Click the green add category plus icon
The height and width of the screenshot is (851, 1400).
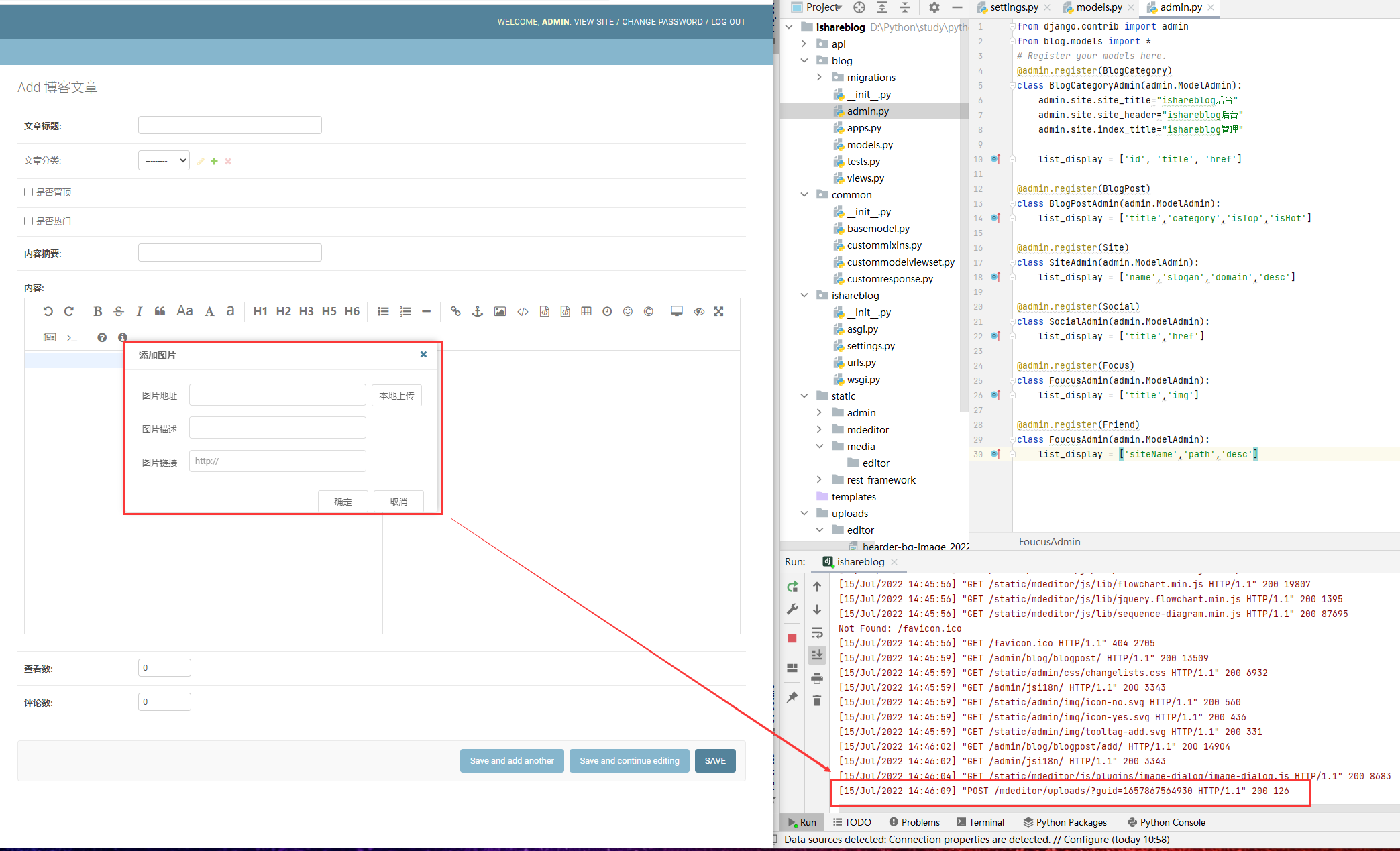(x=214, y=161)
